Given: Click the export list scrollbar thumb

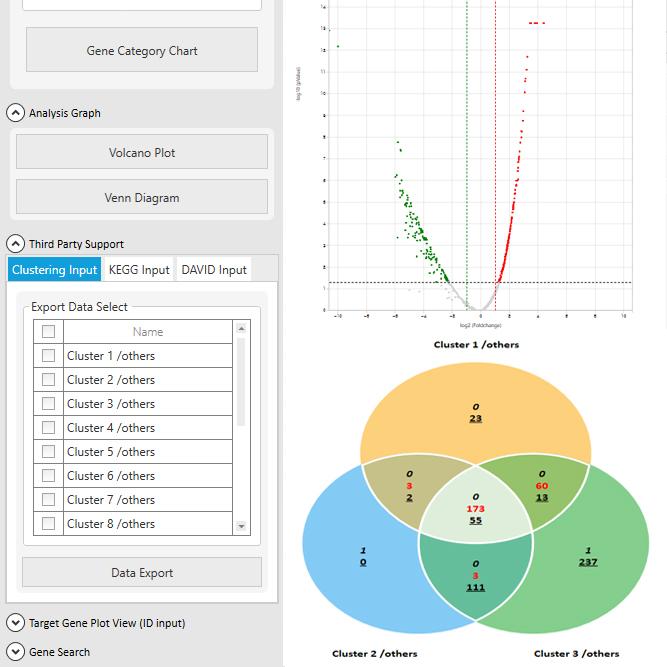Looking at the screenshot, I should 241,382.
